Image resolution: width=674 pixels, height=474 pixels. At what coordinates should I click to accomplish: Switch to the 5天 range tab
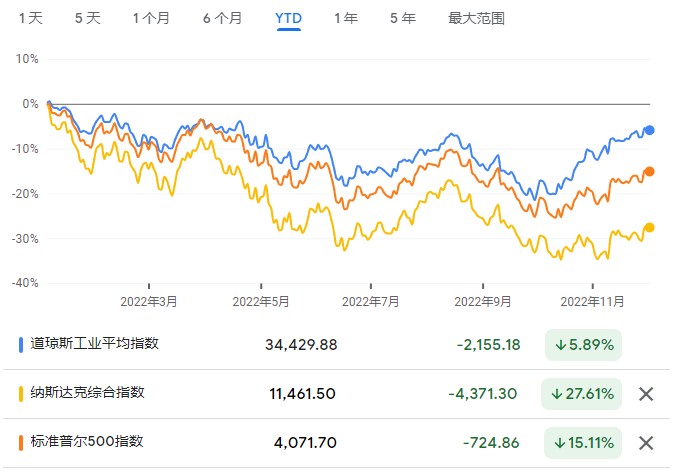88,18
